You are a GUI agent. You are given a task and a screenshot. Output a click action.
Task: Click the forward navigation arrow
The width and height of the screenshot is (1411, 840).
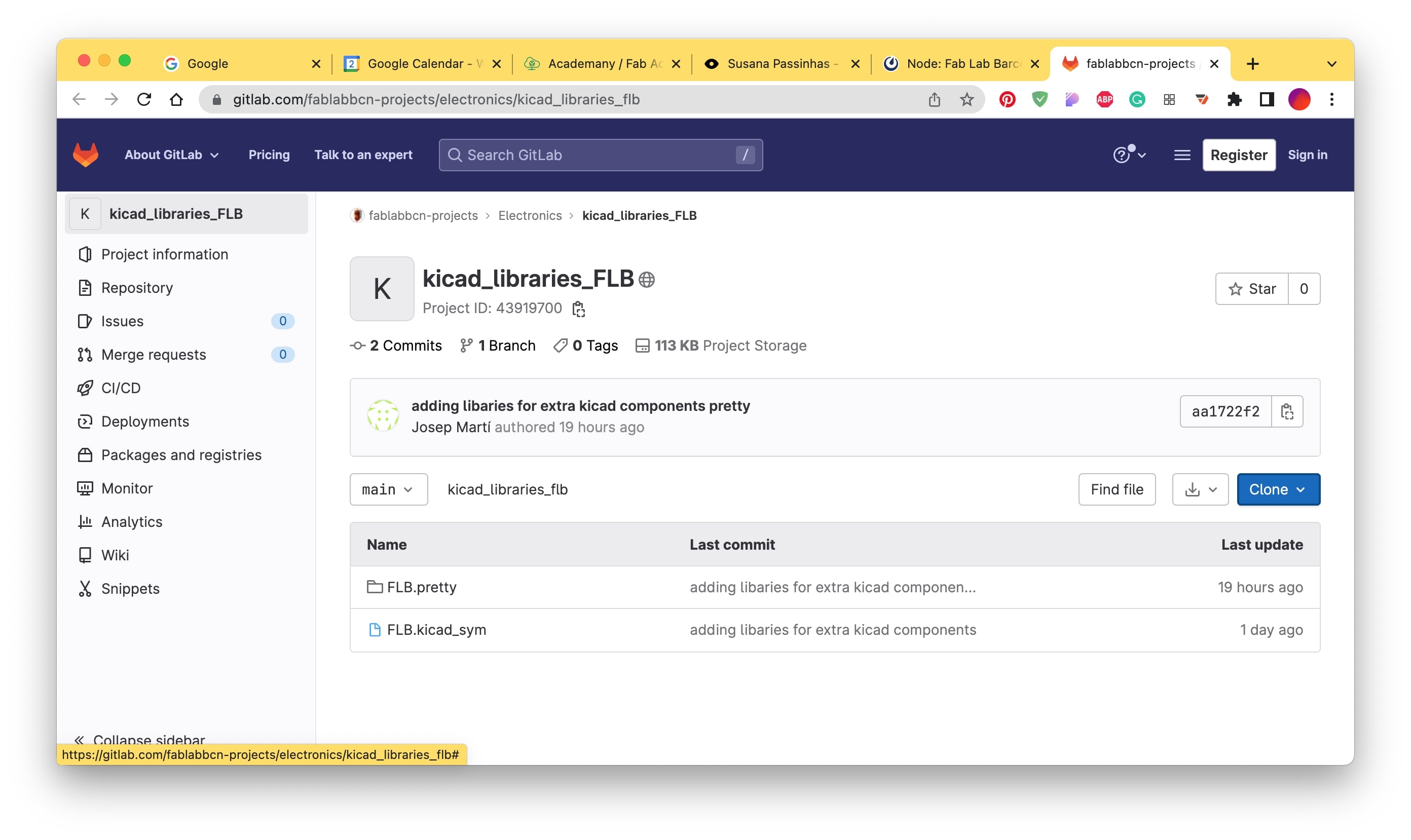[112, 100]
